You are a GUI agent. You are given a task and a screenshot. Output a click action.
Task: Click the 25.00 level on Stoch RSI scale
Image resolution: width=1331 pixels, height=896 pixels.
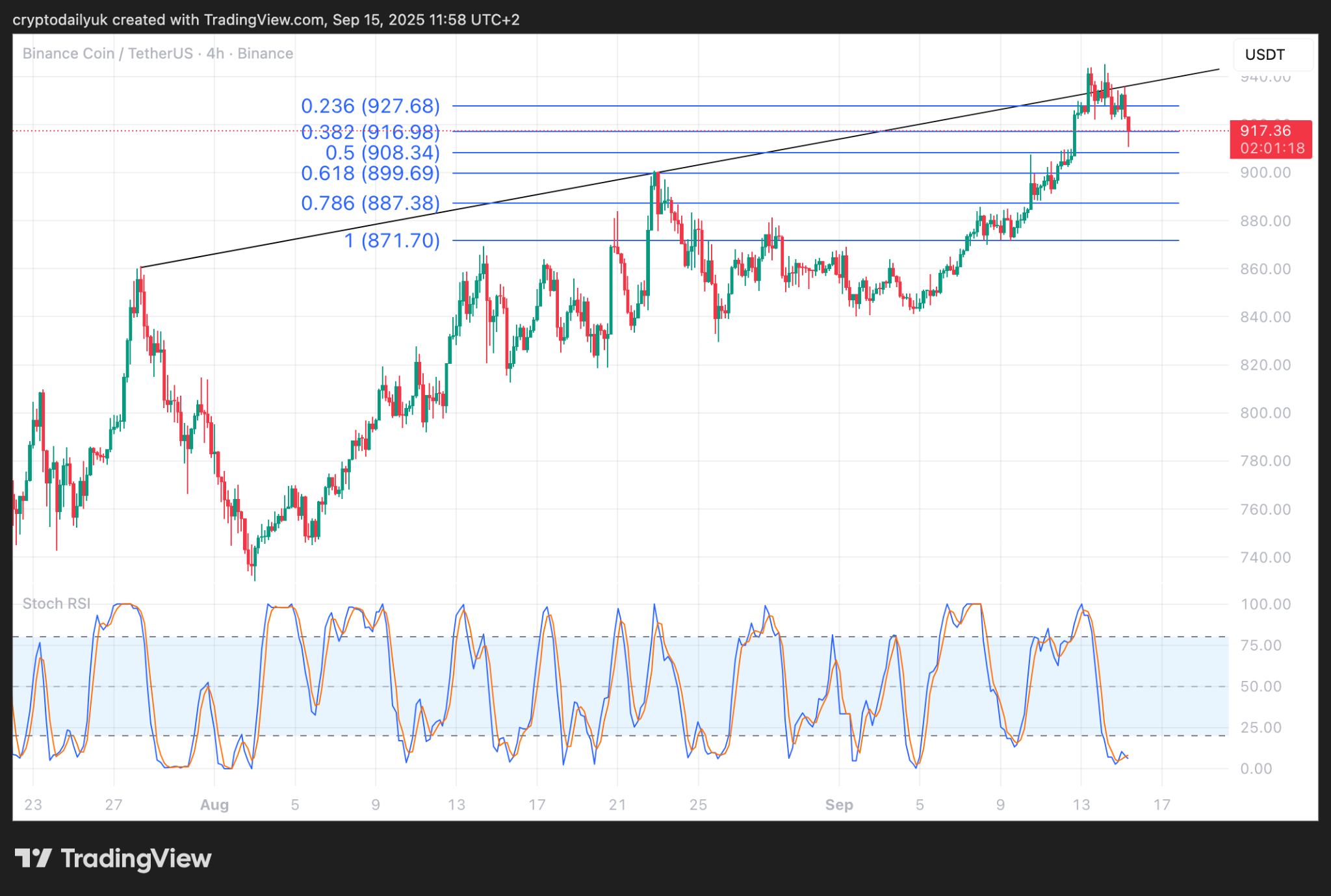click(x=1260, y=728)
